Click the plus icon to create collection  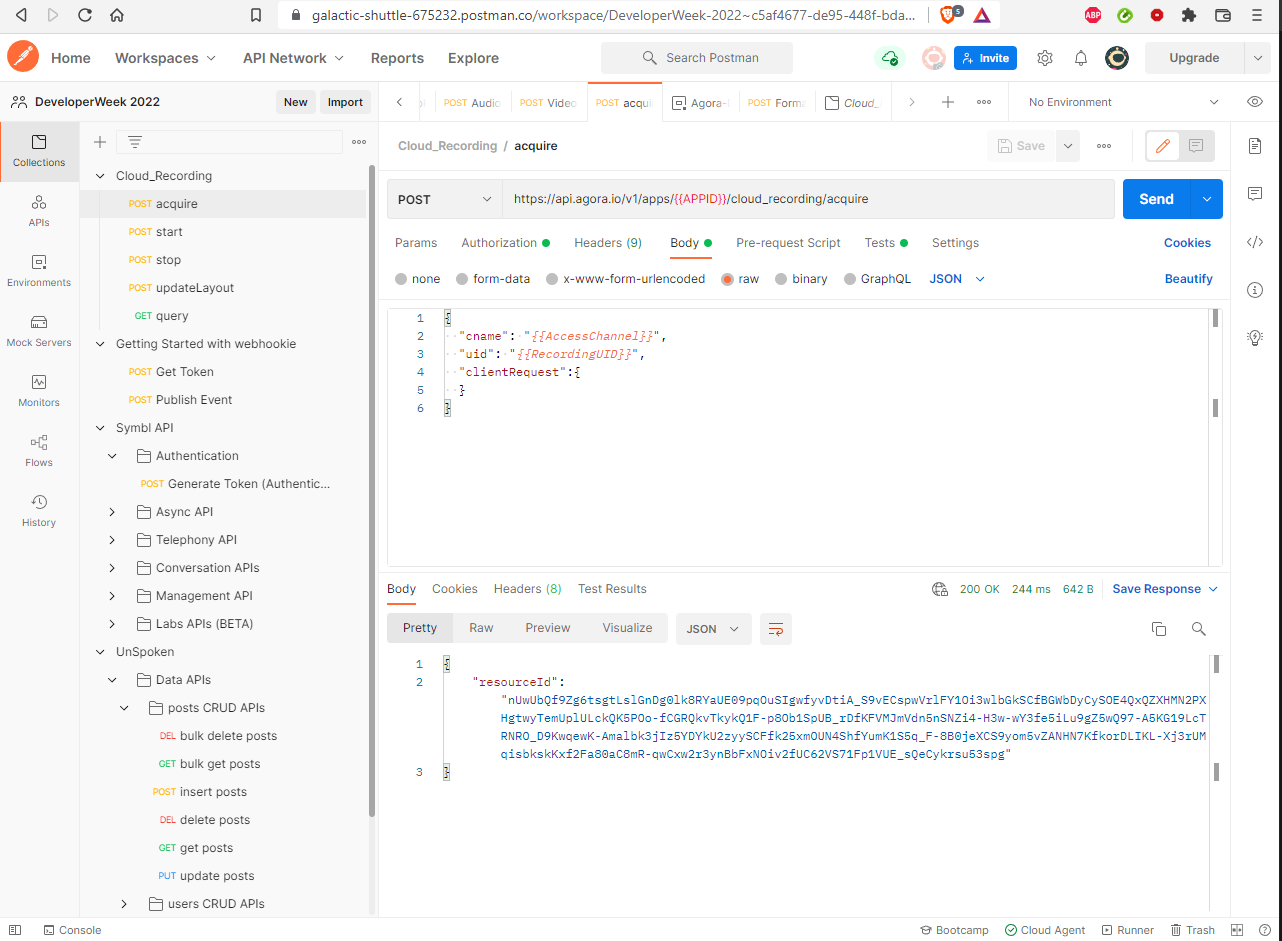pos(100,142)
